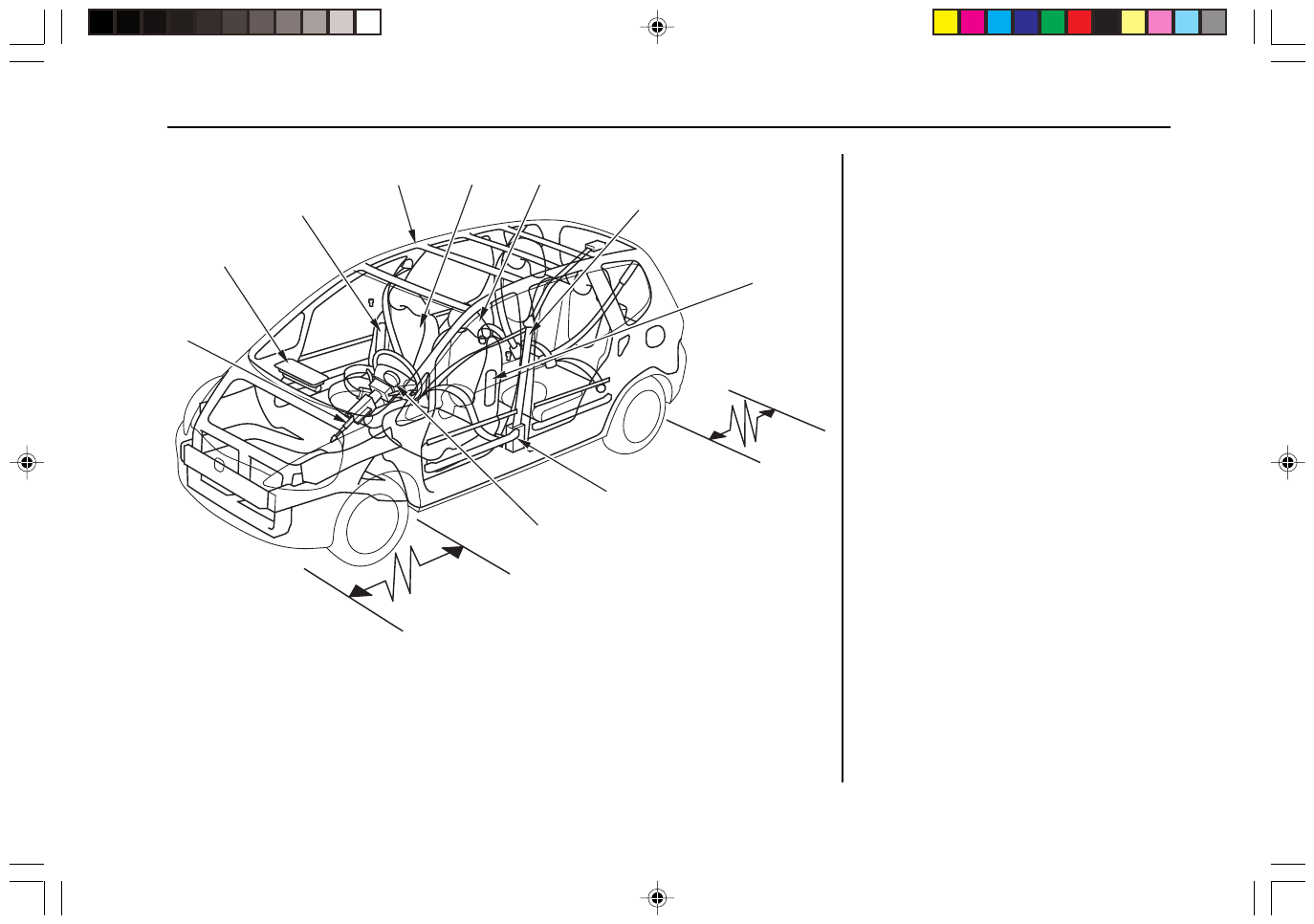Screen dimensions: 1314x924
Task: Click the gray swatch ending the color bar
Action: (x=1214, y=22)
